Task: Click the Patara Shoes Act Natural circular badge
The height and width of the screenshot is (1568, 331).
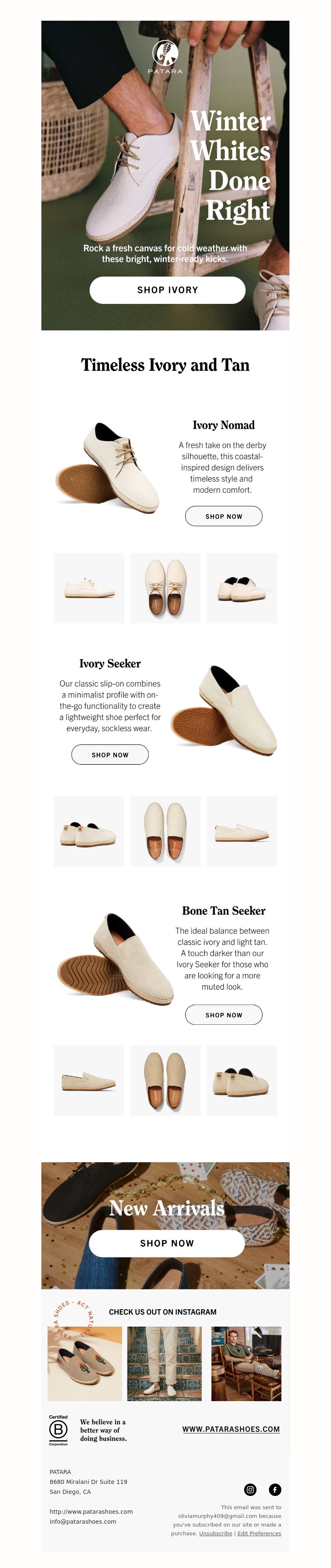Action: pos(72,1320)
